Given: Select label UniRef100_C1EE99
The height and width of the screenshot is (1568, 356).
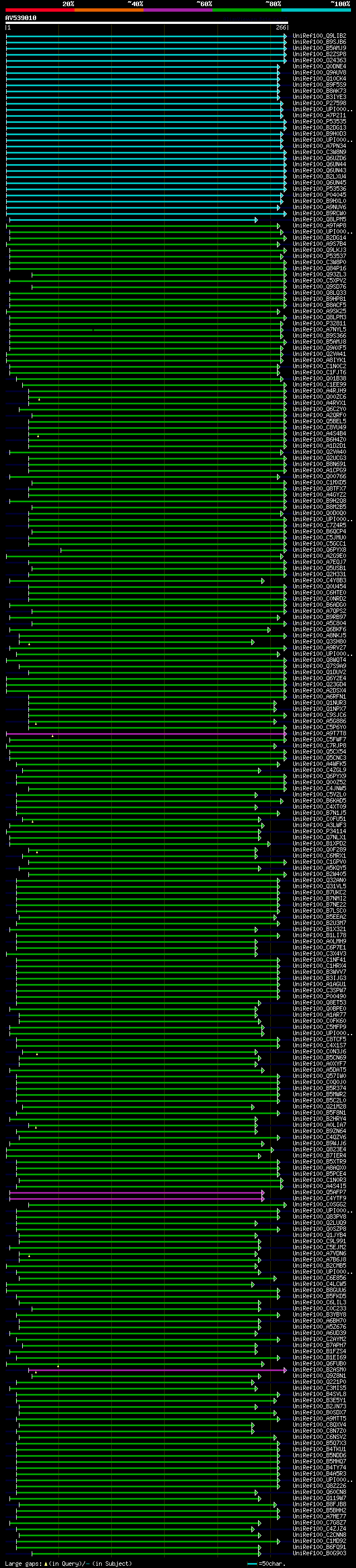Looking at the screenshot, I should [x=319, y=385].
